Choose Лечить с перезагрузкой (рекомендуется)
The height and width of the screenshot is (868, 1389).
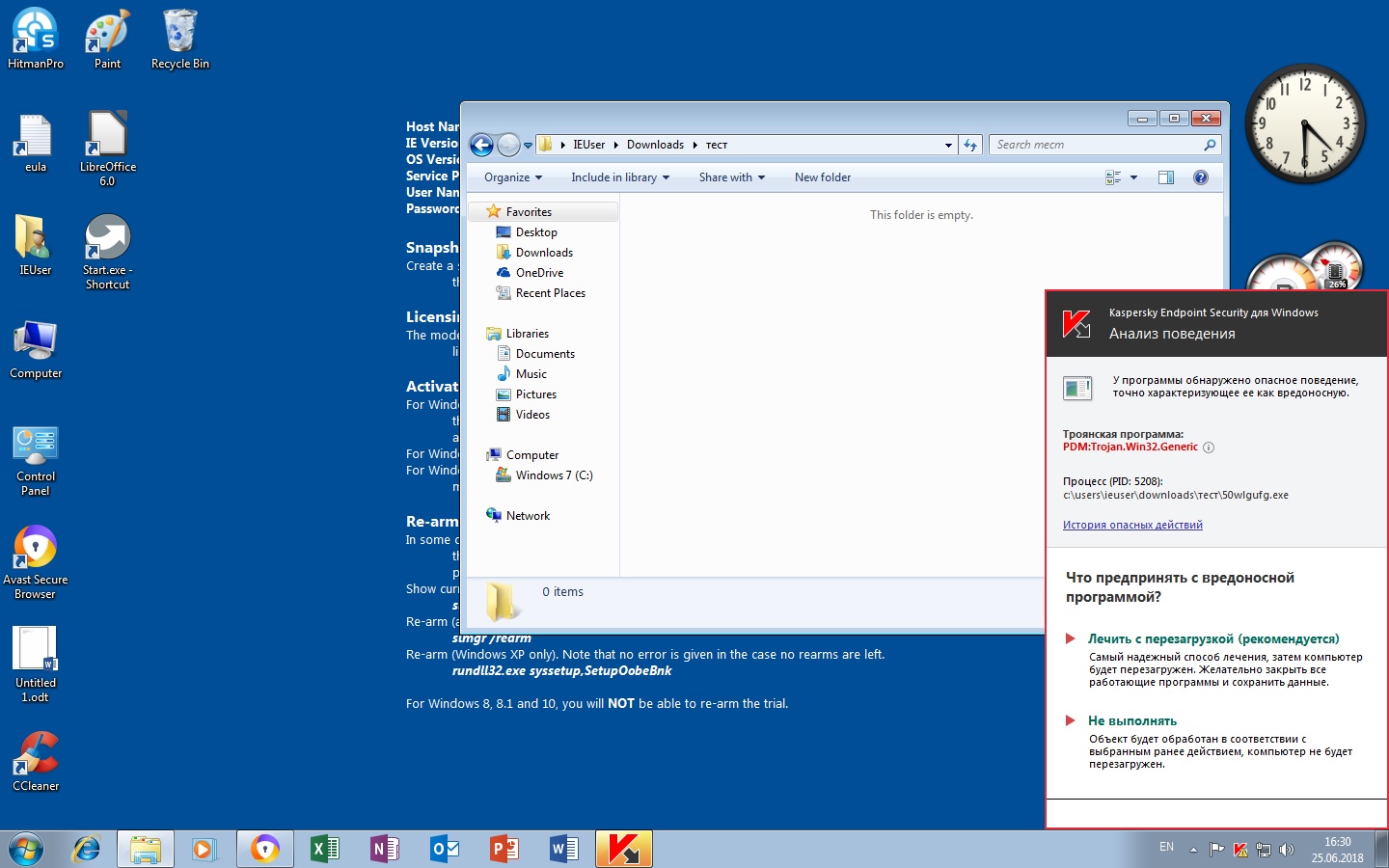tap(1213, 638)
